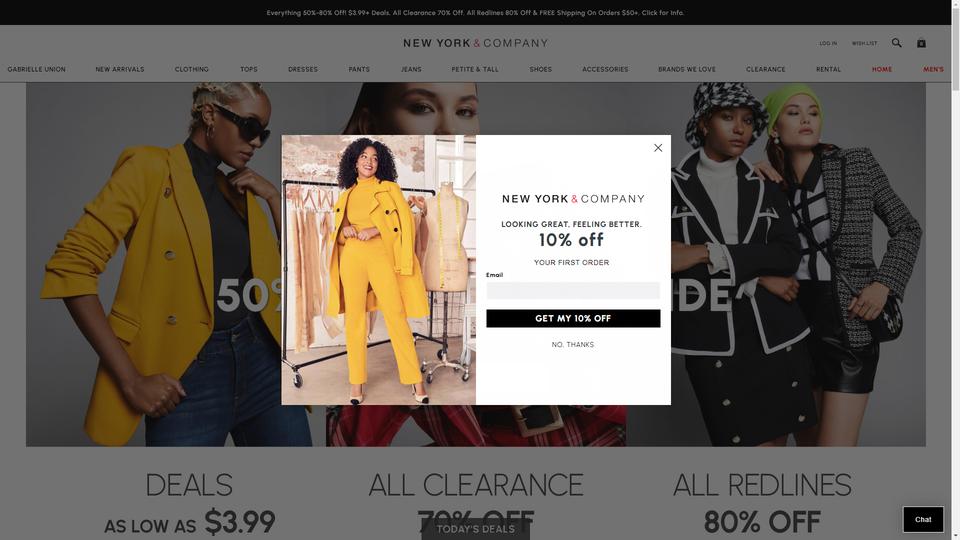
Task: Open the Gabrielle Union menu
Action: (x=37, y=69)
